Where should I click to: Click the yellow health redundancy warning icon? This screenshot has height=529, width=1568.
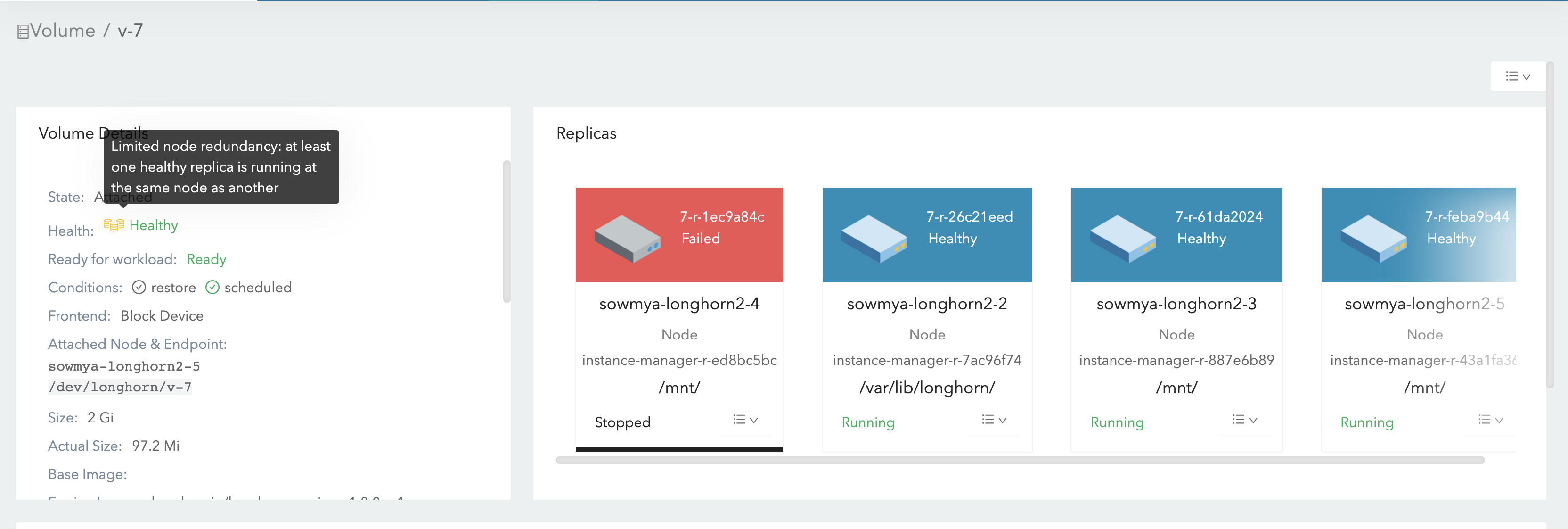tap(114, 225)
